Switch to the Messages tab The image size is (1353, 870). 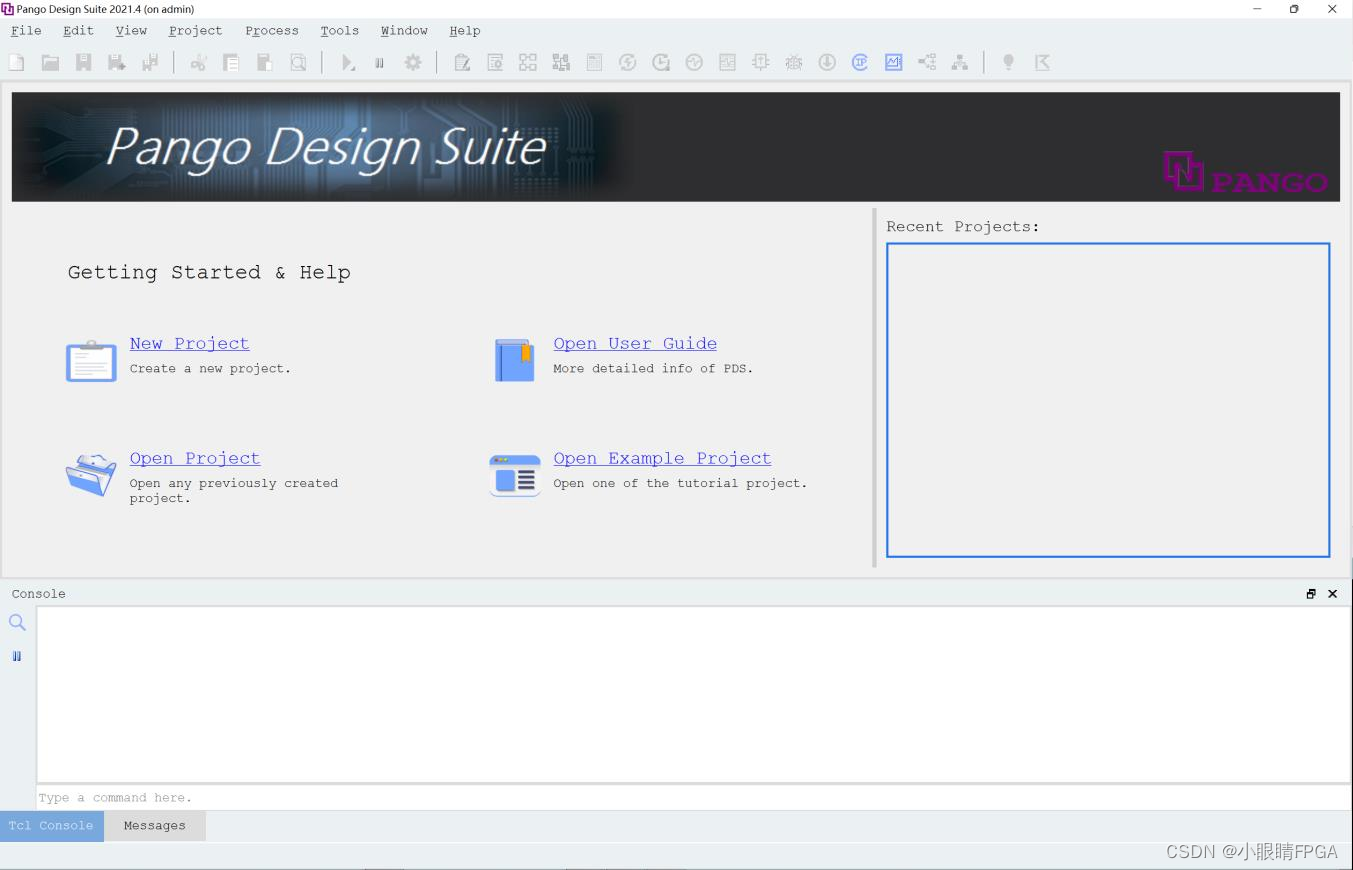pyautogui.click(x=155, y=826)
